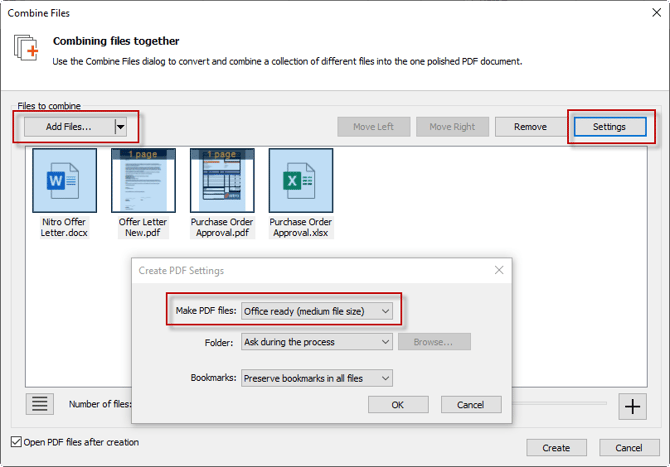Select the Nitro Offer Letter.docx Word icon

[x=65, y=181]
